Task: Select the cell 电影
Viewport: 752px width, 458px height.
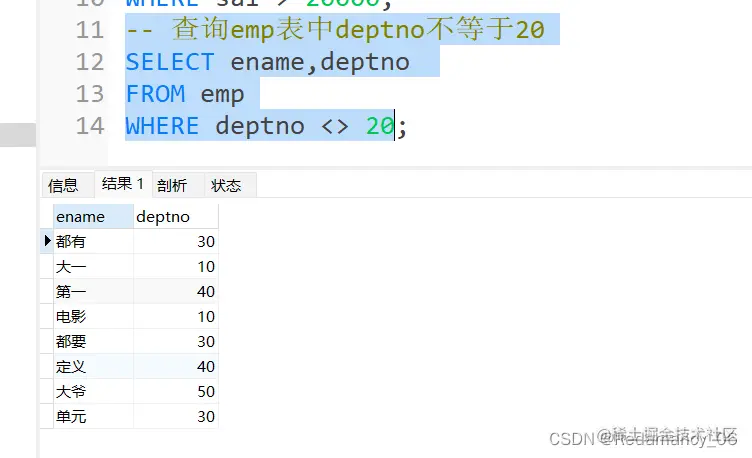Action: (93, 316)
